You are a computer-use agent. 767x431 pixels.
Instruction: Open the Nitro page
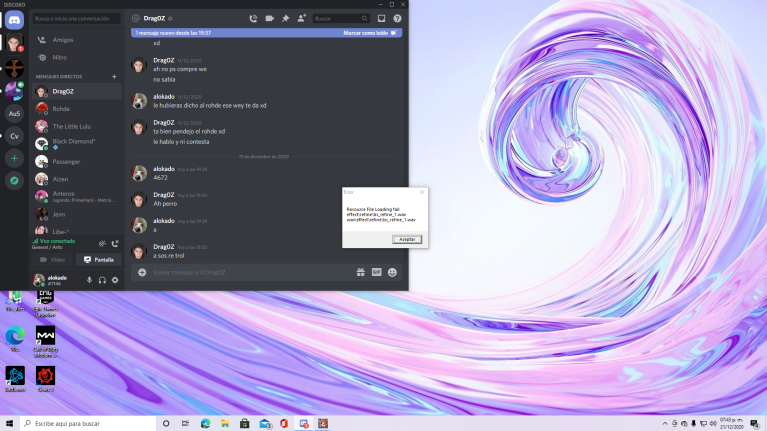coord(77,58)
